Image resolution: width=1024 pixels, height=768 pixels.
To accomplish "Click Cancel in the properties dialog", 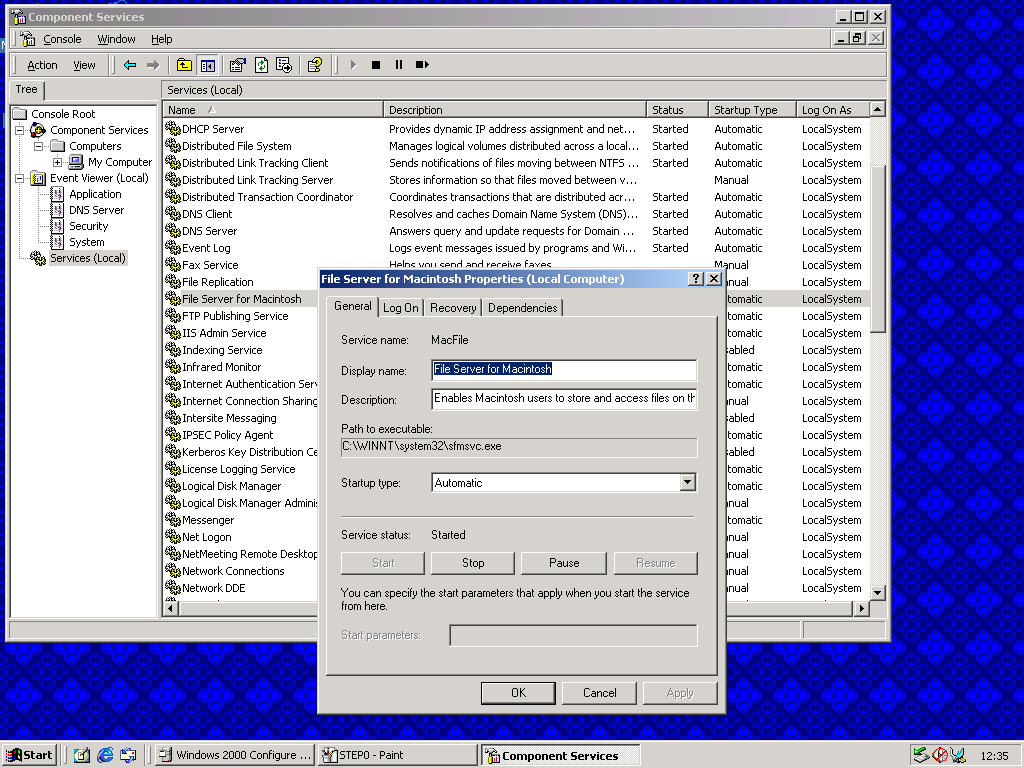I will tap(600, 693).
